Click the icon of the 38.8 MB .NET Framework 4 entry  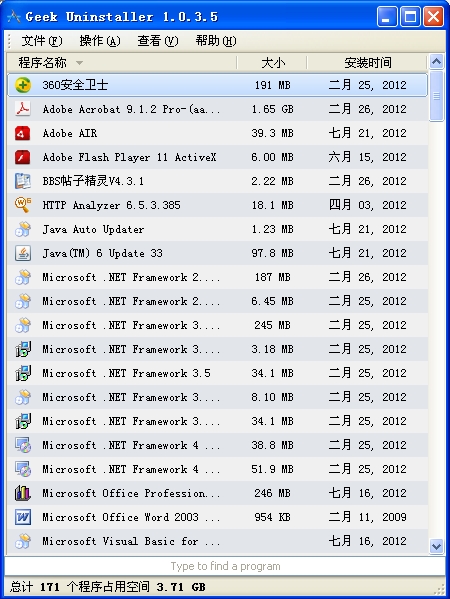[23, 445]
